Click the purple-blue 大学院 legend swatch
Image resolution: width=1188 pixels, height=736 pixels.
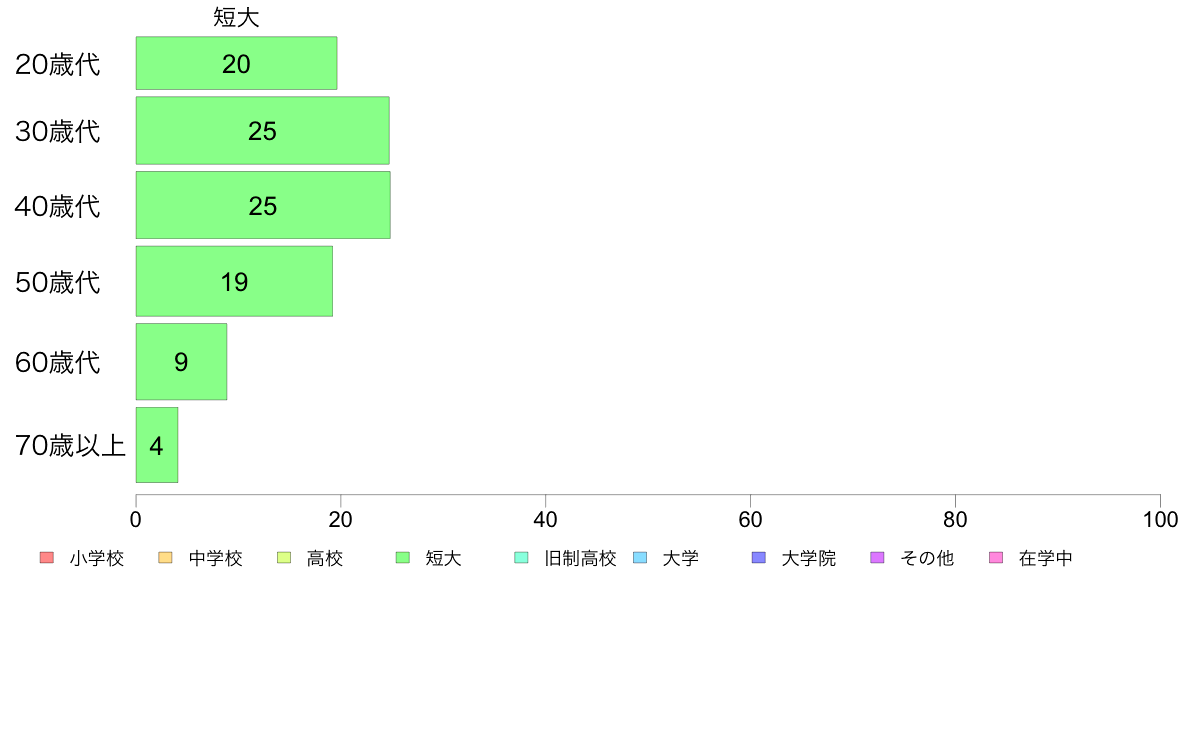click(758, 558)
